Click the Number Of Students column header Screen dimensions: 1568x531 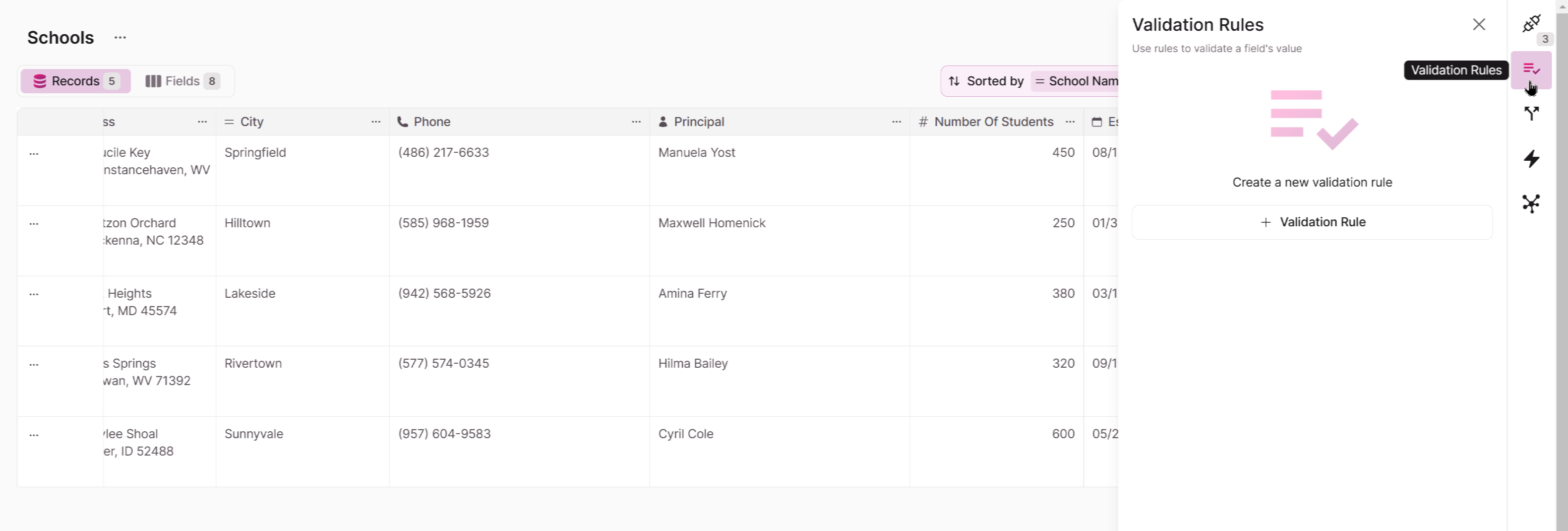(997, 122)
